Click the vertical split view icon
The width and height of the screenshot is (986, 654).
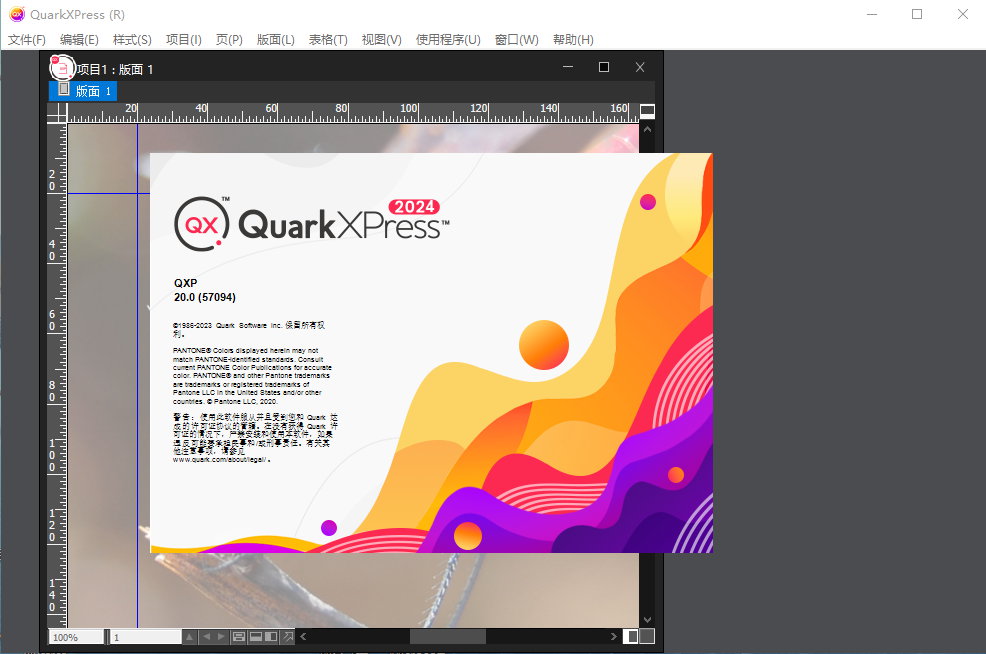(271, 637)
